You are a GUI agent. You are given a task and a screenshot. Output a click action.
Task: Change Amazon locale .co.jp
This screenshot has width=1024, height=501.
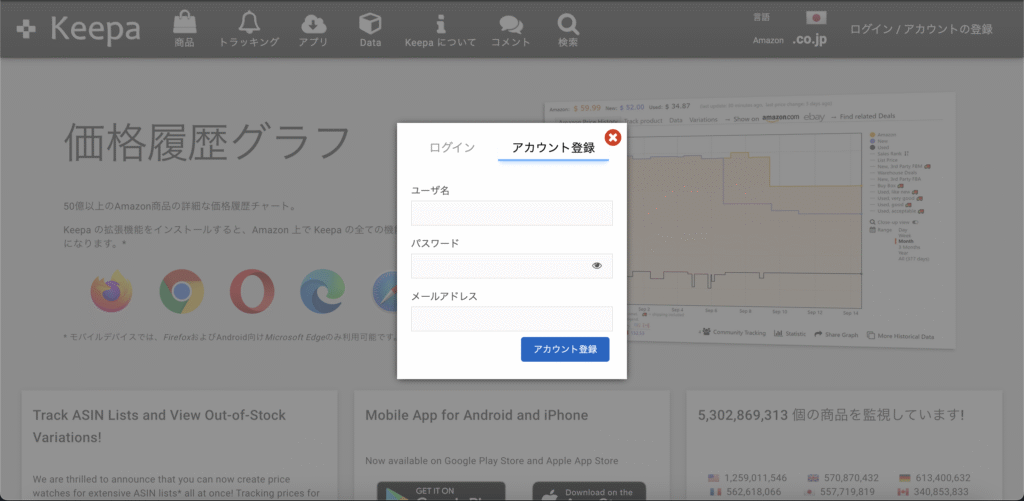coord(810,40)
